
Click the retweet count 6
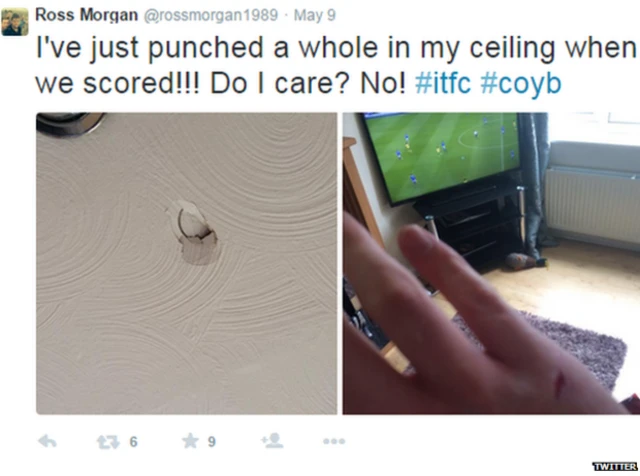coord(133,442)
